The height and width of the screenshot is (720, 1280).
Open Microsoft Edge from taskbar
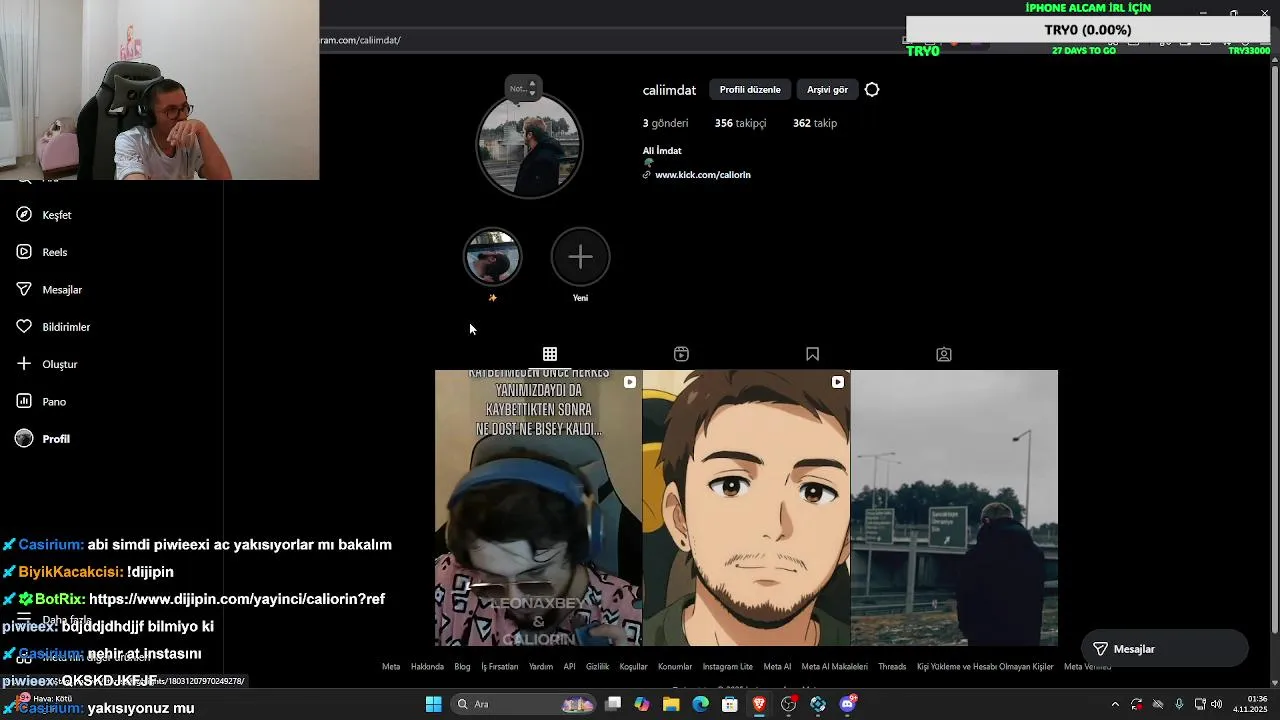700,704
